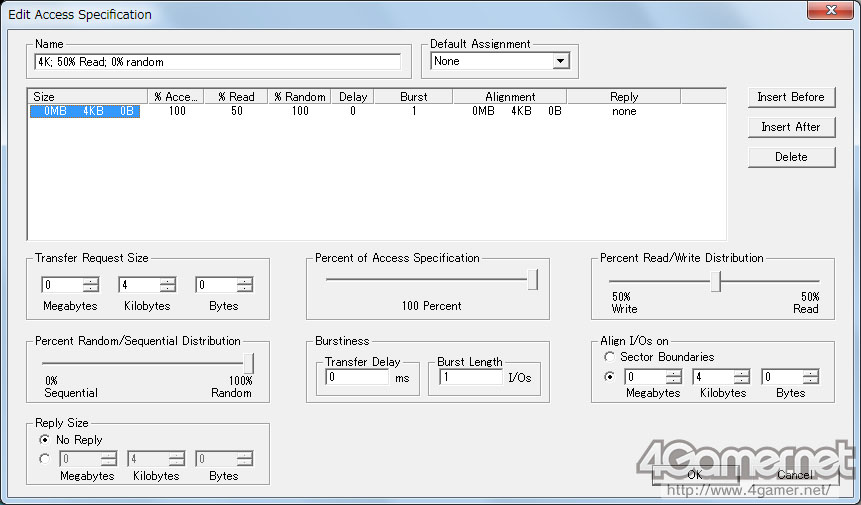Select the custom reply size radio button

point(45,459)
